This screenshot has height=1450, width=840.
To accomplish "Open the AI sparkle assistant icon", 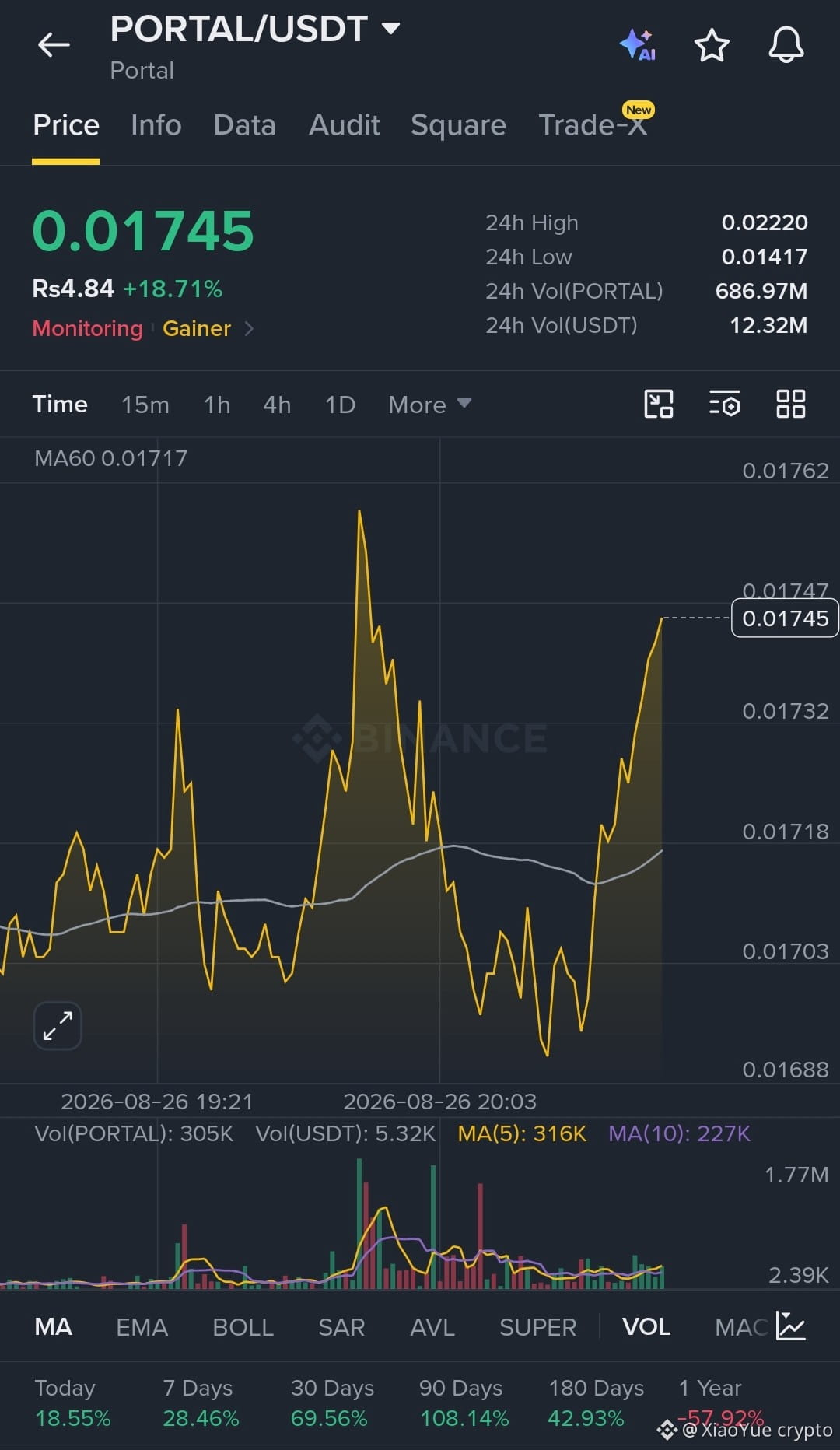I will click(638, 44).
